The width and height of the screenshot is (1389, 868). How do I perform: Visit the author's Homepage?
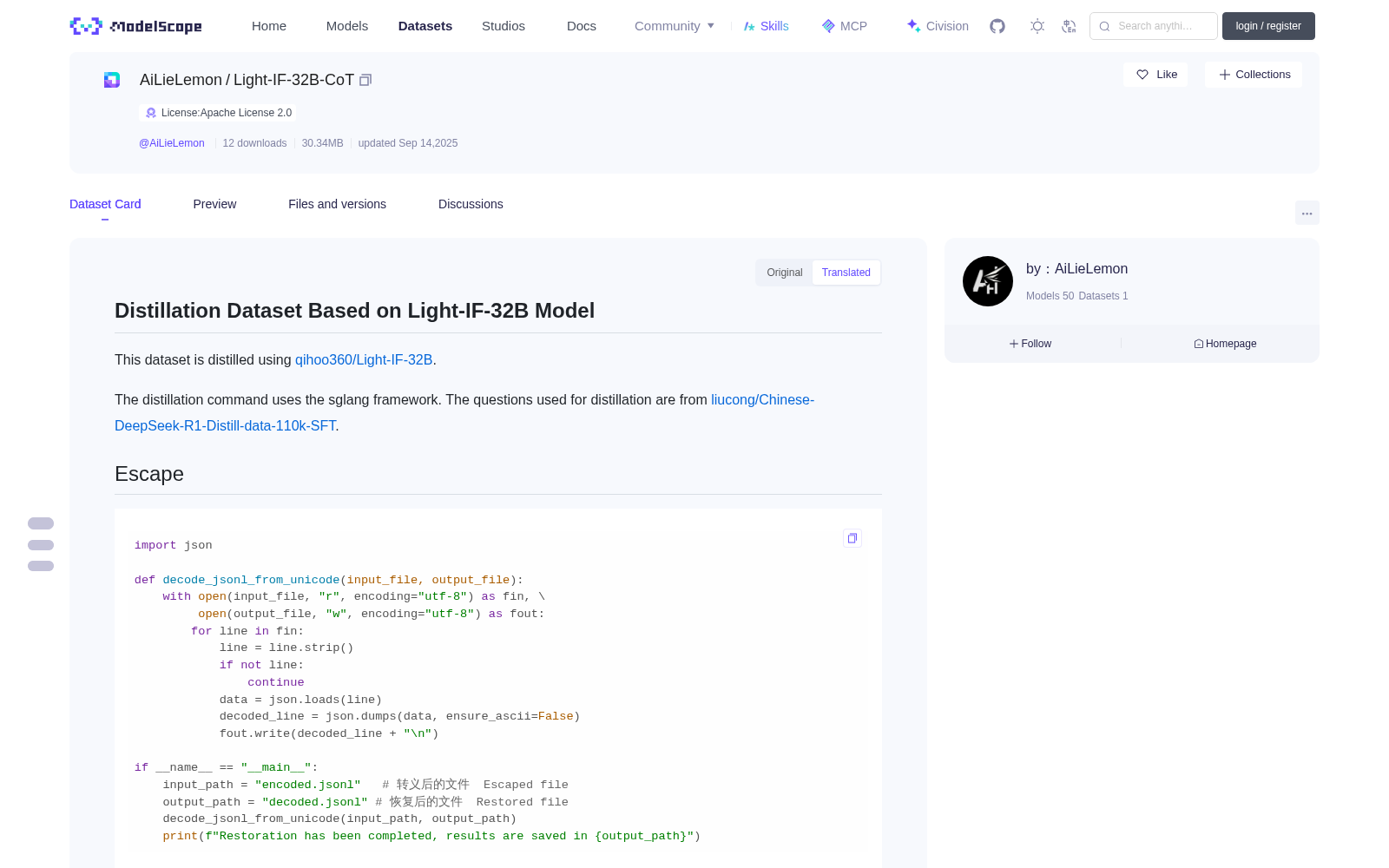(1225, 344)
